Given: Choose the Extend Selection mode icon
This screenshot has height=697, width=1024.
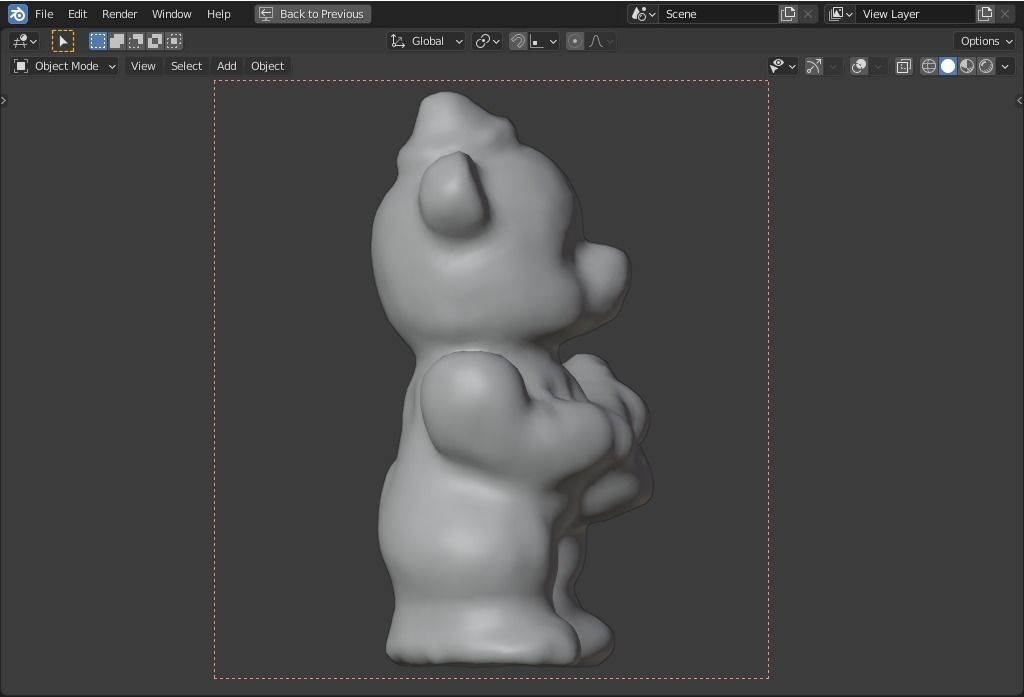Looking at the screenshot, I should pos(117,41).
